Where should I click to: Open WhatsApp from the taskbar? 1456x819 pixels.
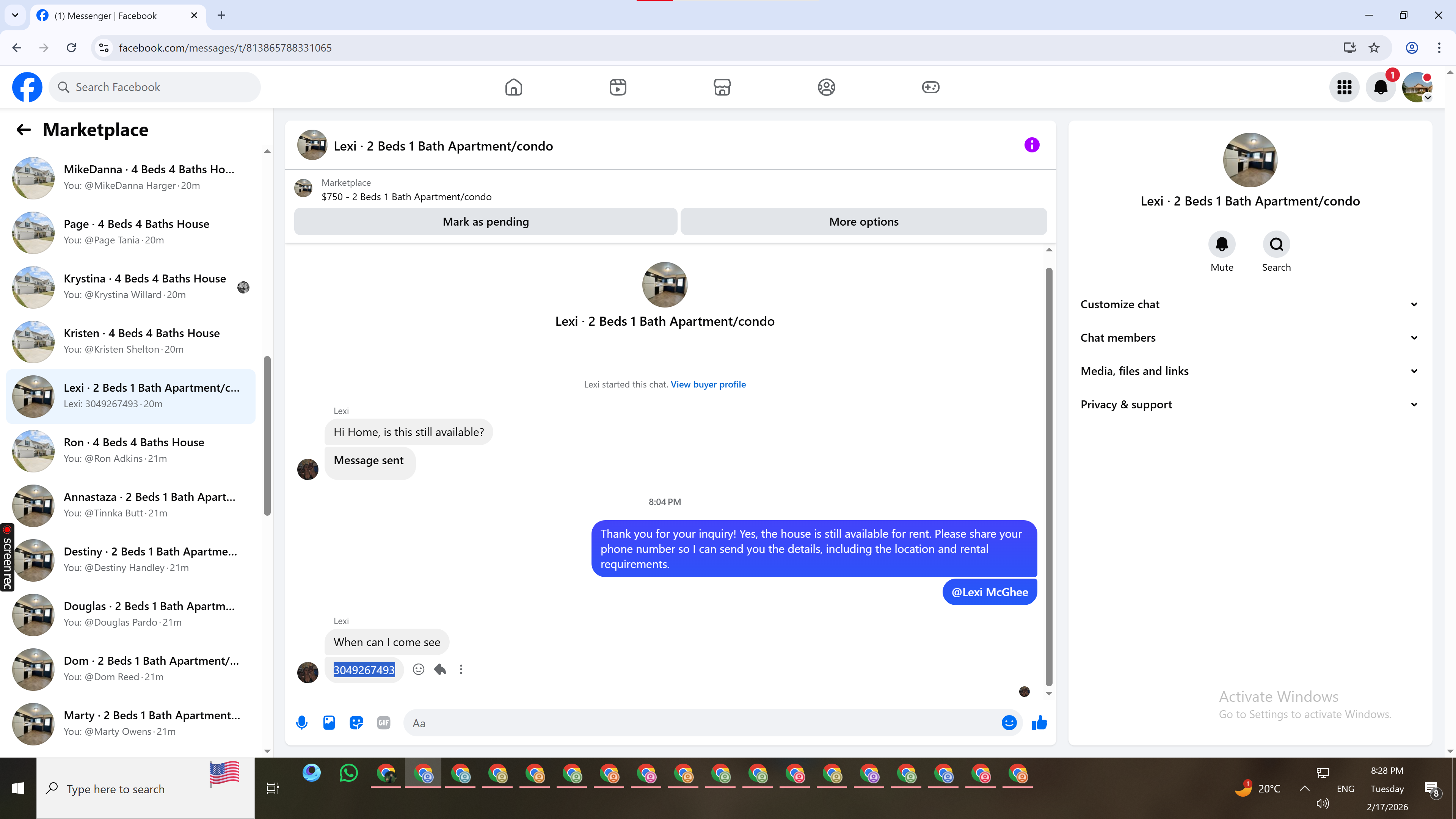pos(349,773)
